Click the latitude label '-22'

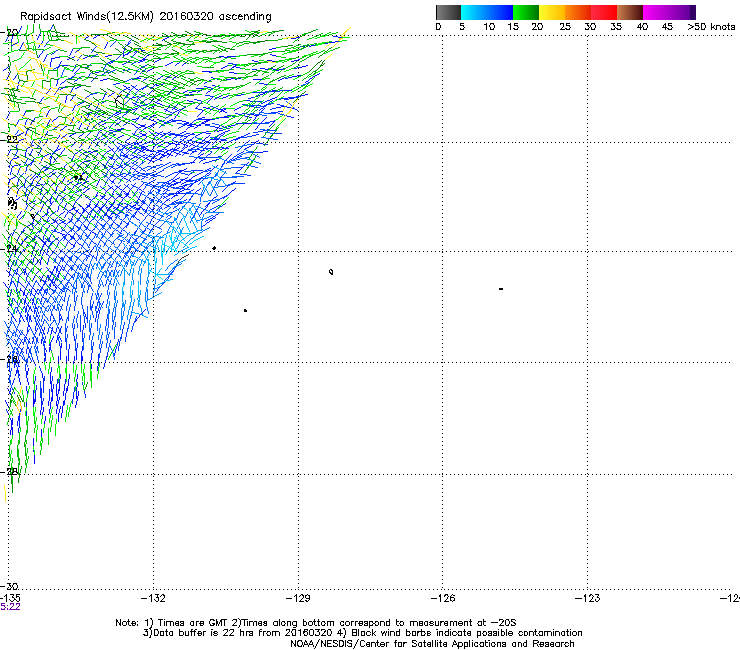click(x=10, y=140)
